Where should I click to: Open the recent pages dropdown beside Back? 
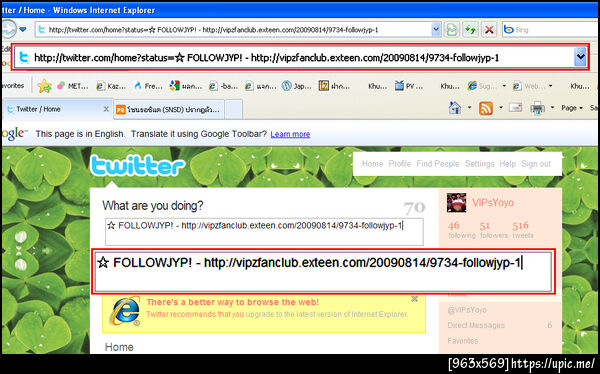[x=23, y=29]
